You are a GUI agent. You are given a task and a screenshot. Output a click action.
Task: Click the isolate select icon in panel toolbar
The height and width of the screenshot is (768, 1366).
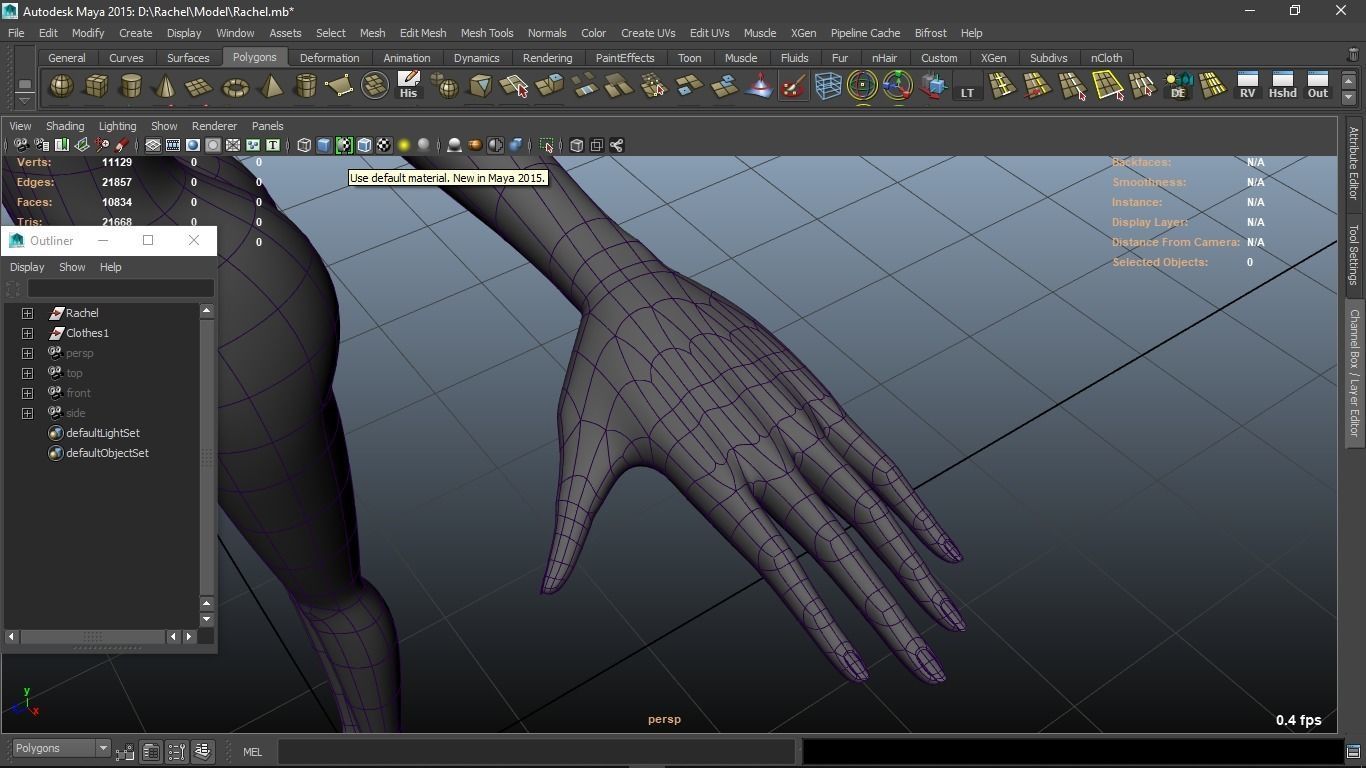tap(547, 145)
